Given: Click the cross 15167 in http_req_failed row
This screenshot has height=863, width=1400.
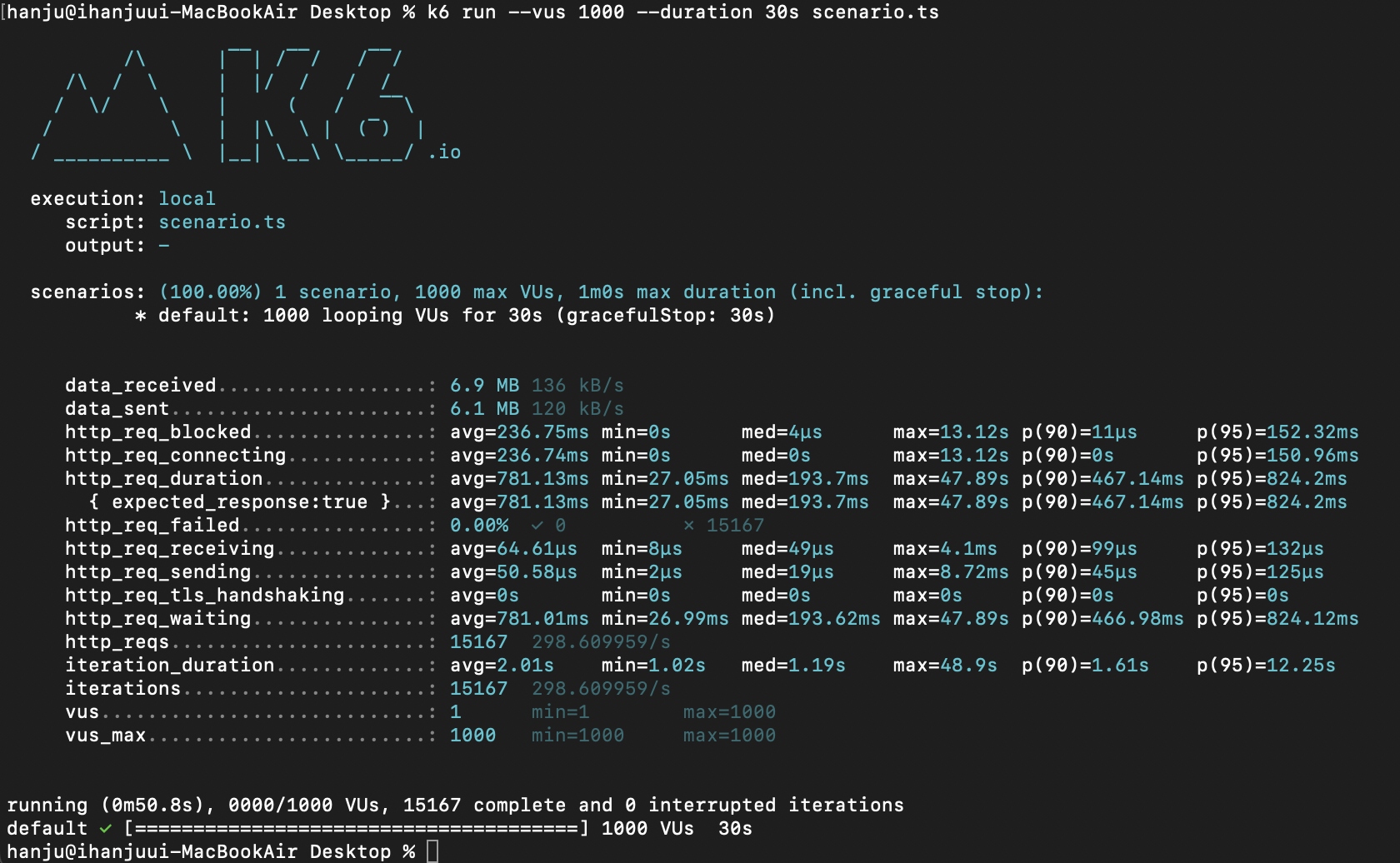Looking at the screenshot, I should [723, 525].
